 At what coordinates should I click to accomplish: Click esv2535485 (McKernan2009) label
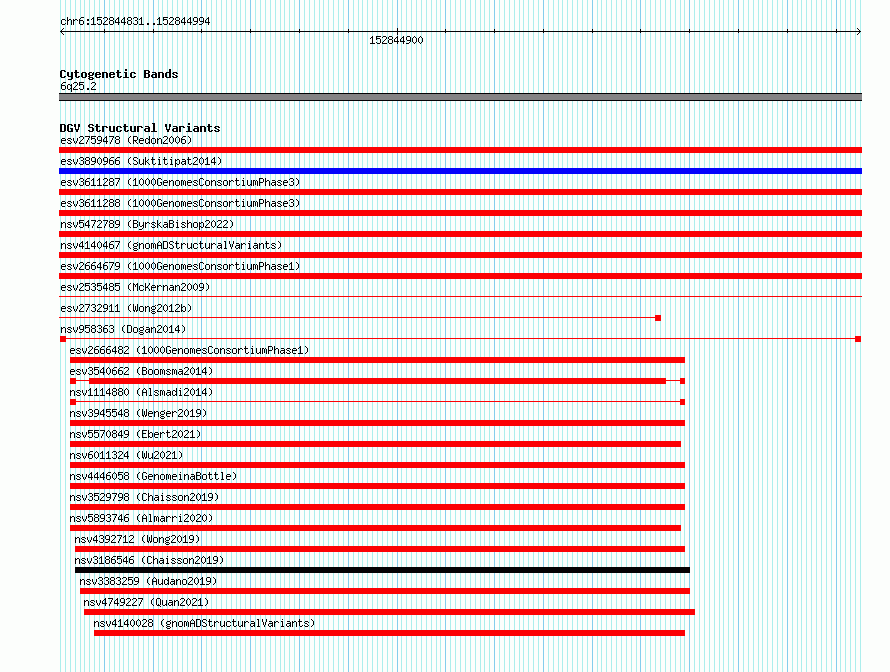tap(135, 287)
